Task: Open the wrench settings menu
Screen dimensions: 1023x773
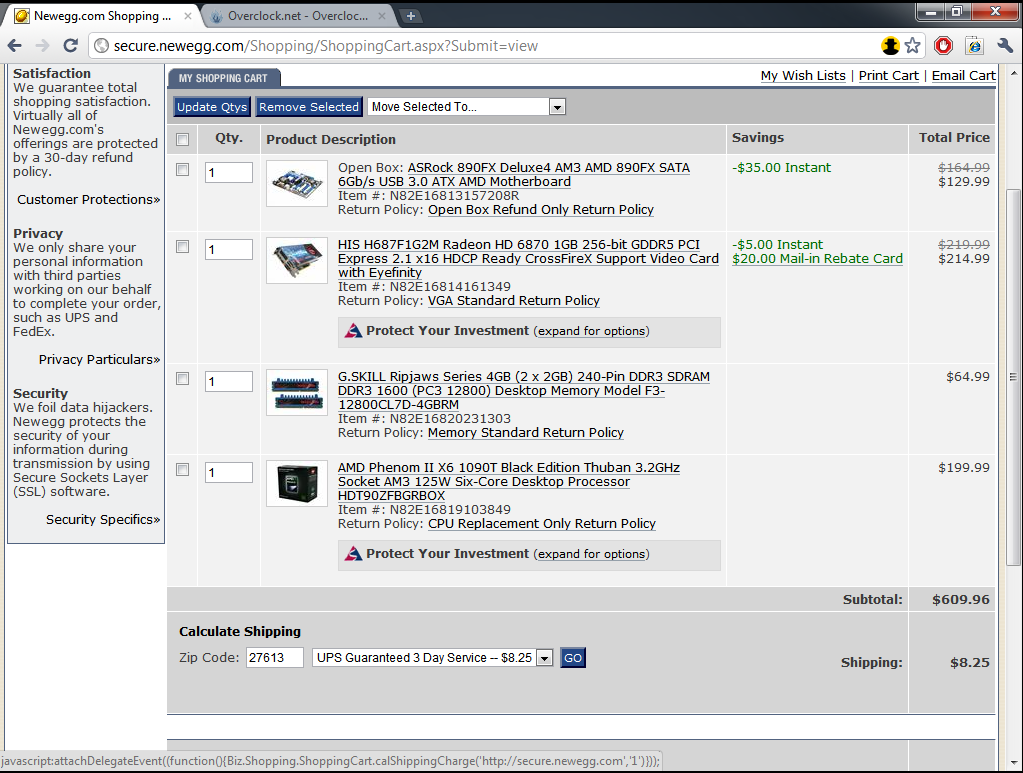Action: 1005,46
